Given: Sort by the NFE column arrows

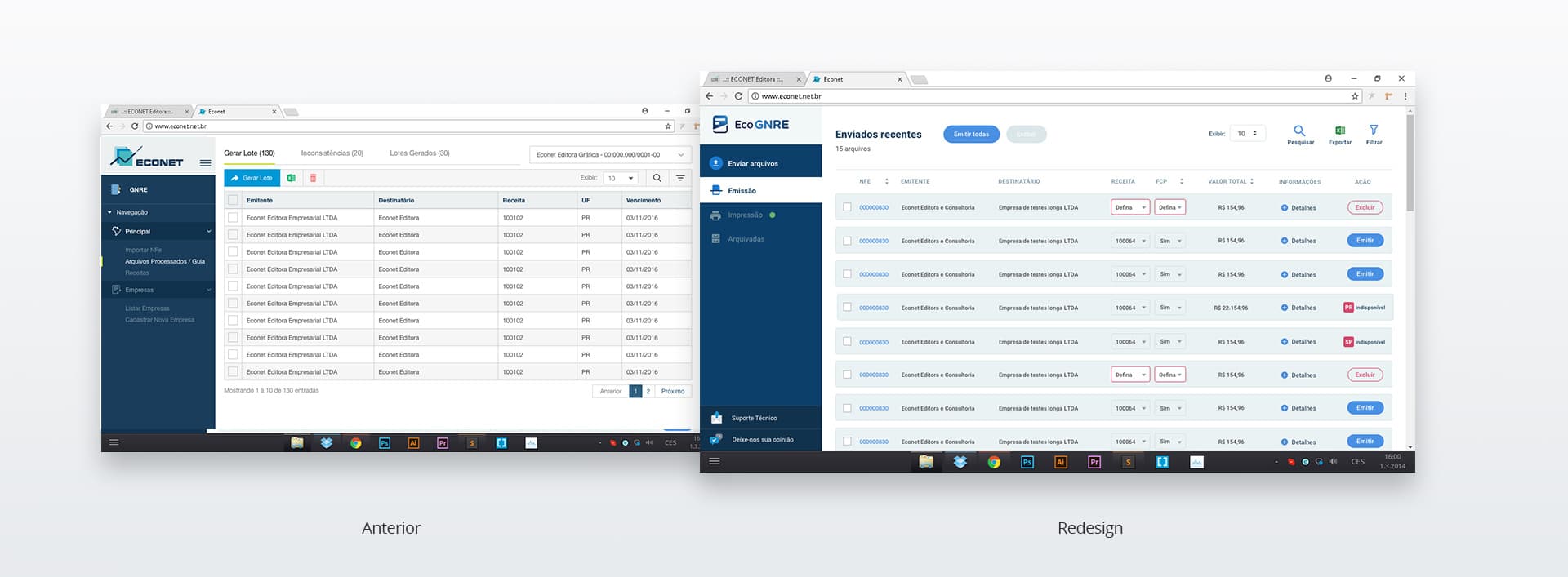Looking at the screenshot, I should pyautogui.click(x=886, y=181).
